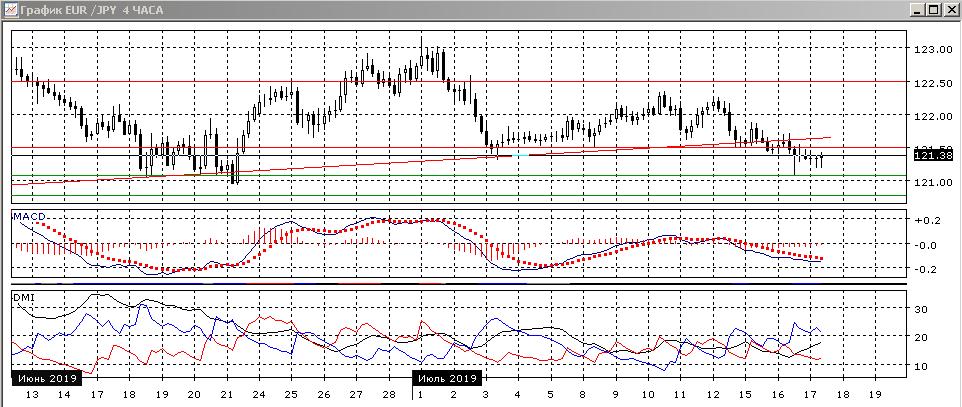Click date 19 at the axis right end
Viewport: 962px width, 407px height.
point(876,396)
